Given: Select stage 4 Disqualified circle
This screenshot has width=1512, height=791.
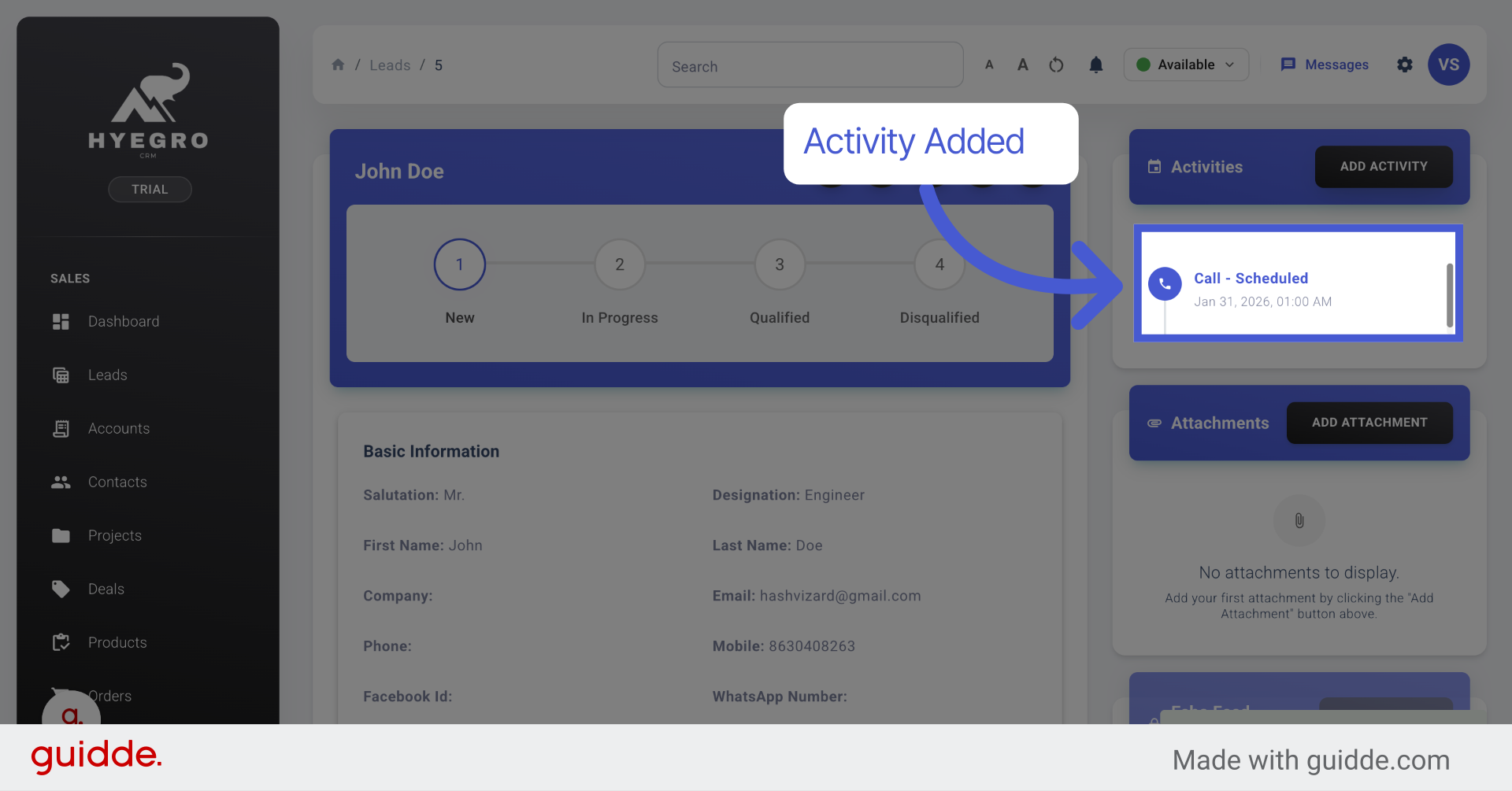Looking at the screenshot, I should point(939,264).
